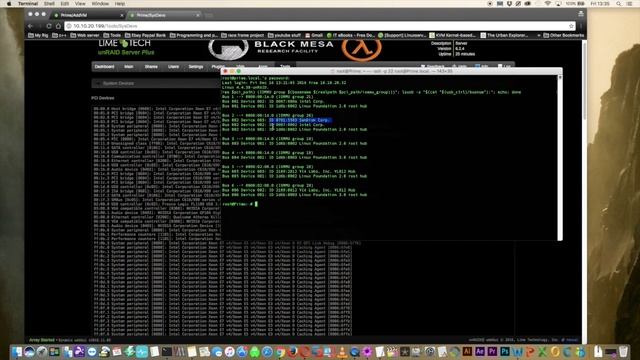Open the KVM Kernel-based bookmark
This screenshot has height=360, width=640.
coord(453,36)
